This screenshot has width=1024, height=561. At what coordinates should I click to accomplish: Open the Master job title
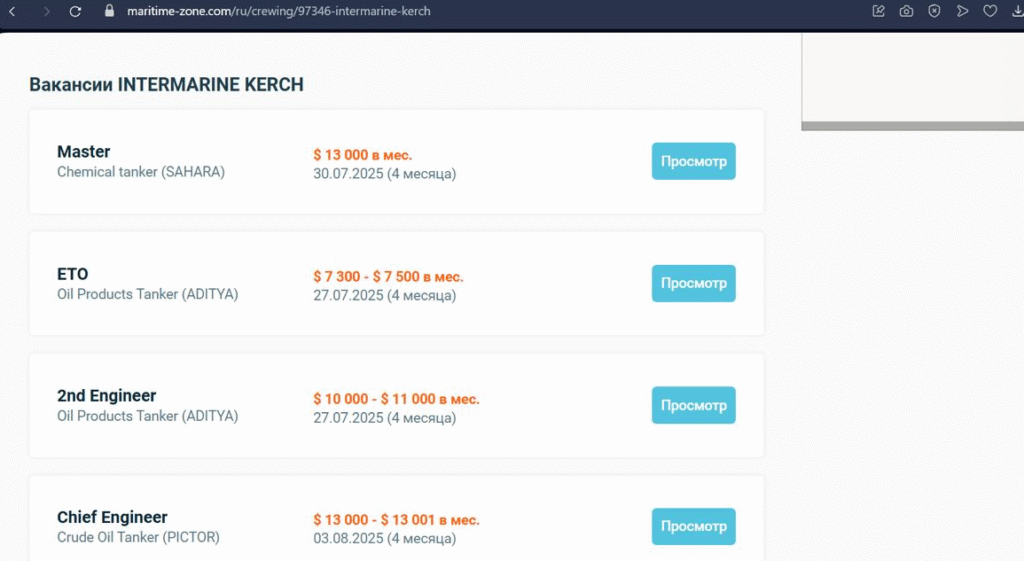click(x=84, y=152)
